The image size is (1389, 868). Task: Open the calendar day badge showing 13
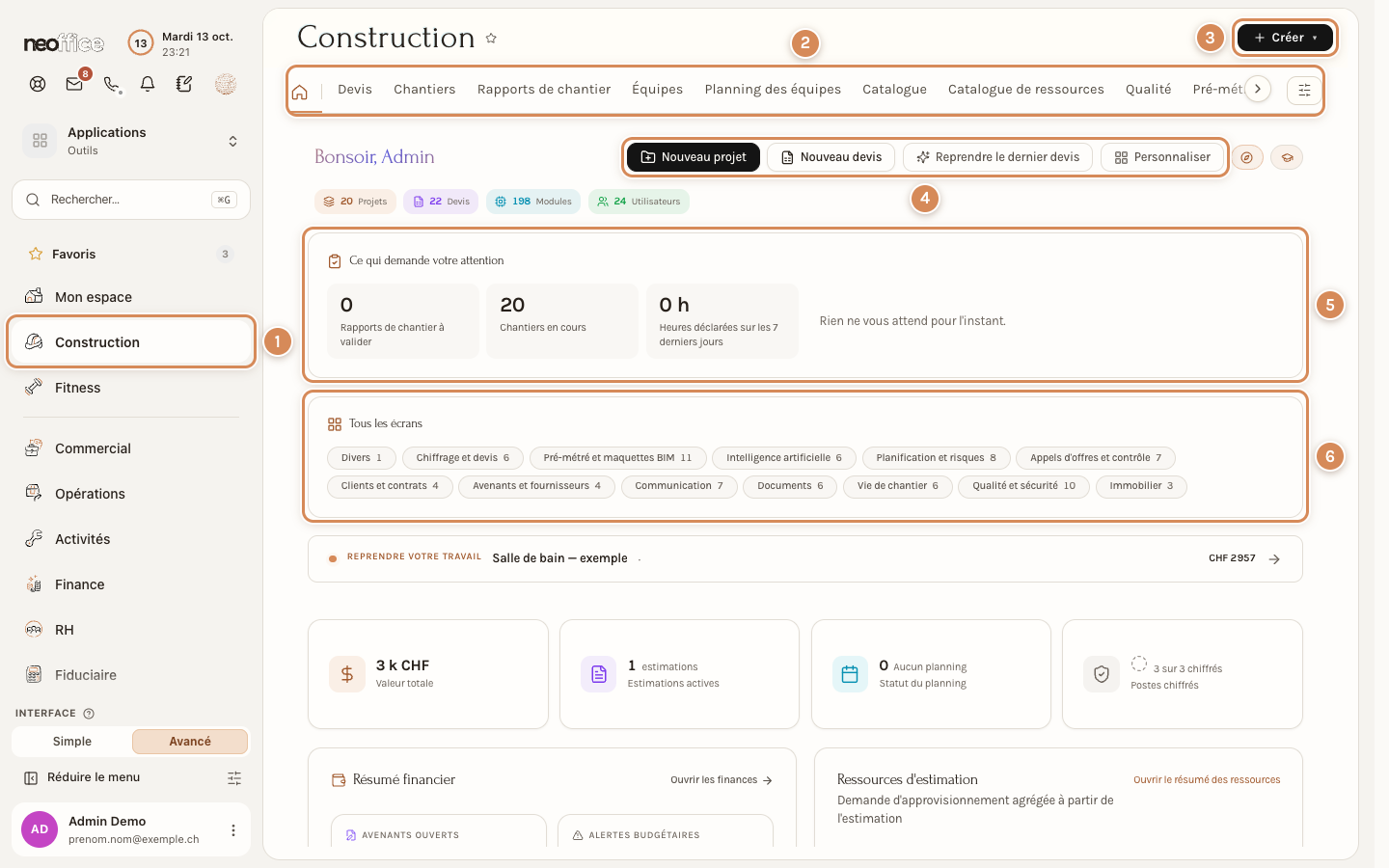[141, 42]
